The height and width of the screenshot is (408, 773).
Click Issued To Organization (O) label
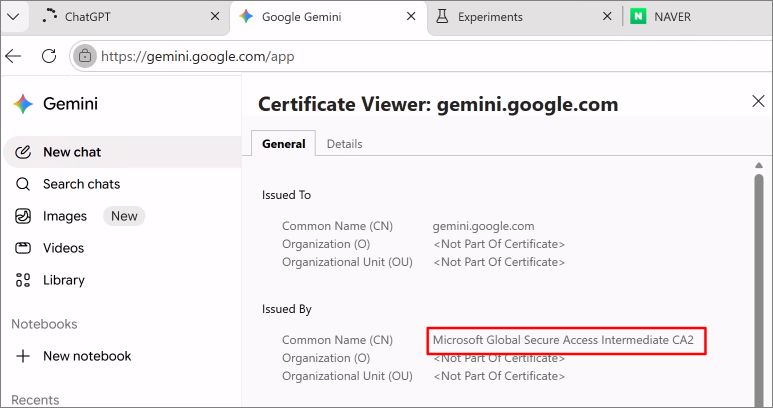click(326, 244)
